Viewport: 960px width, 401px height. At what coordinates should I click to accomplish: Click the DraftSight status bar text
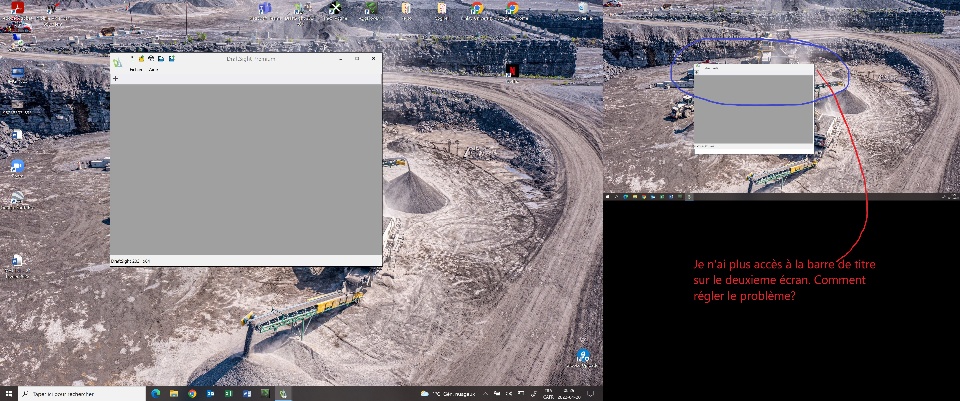tap(130, 261)
